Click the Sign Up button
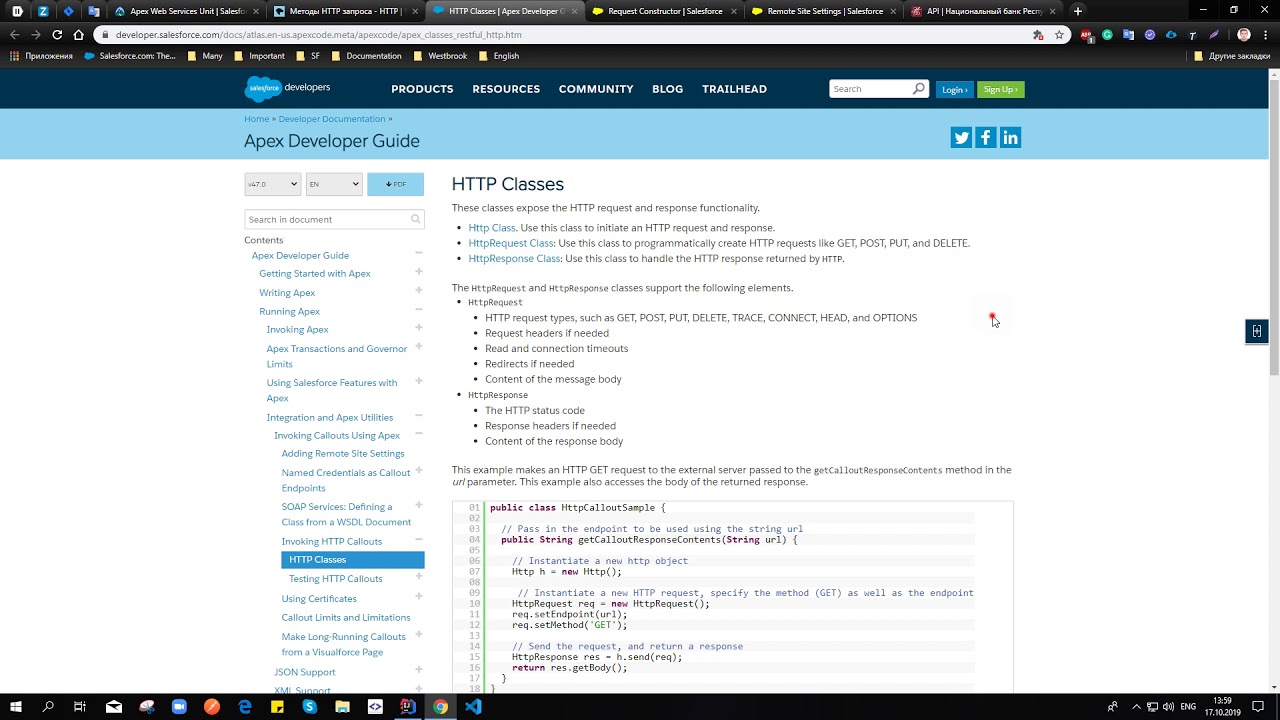Image resolution: width=1280 pixels, height=720 pixels. pyautogui.click(x=1000, y=89)
